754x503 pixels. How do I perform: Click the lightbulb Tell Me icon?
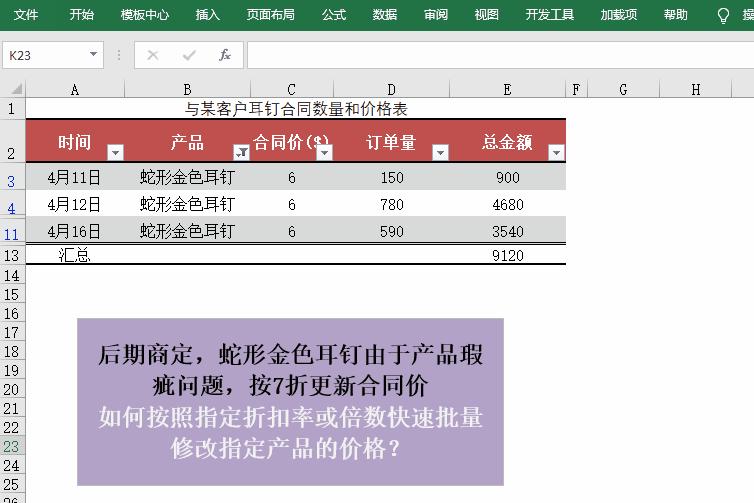(723, 16)
